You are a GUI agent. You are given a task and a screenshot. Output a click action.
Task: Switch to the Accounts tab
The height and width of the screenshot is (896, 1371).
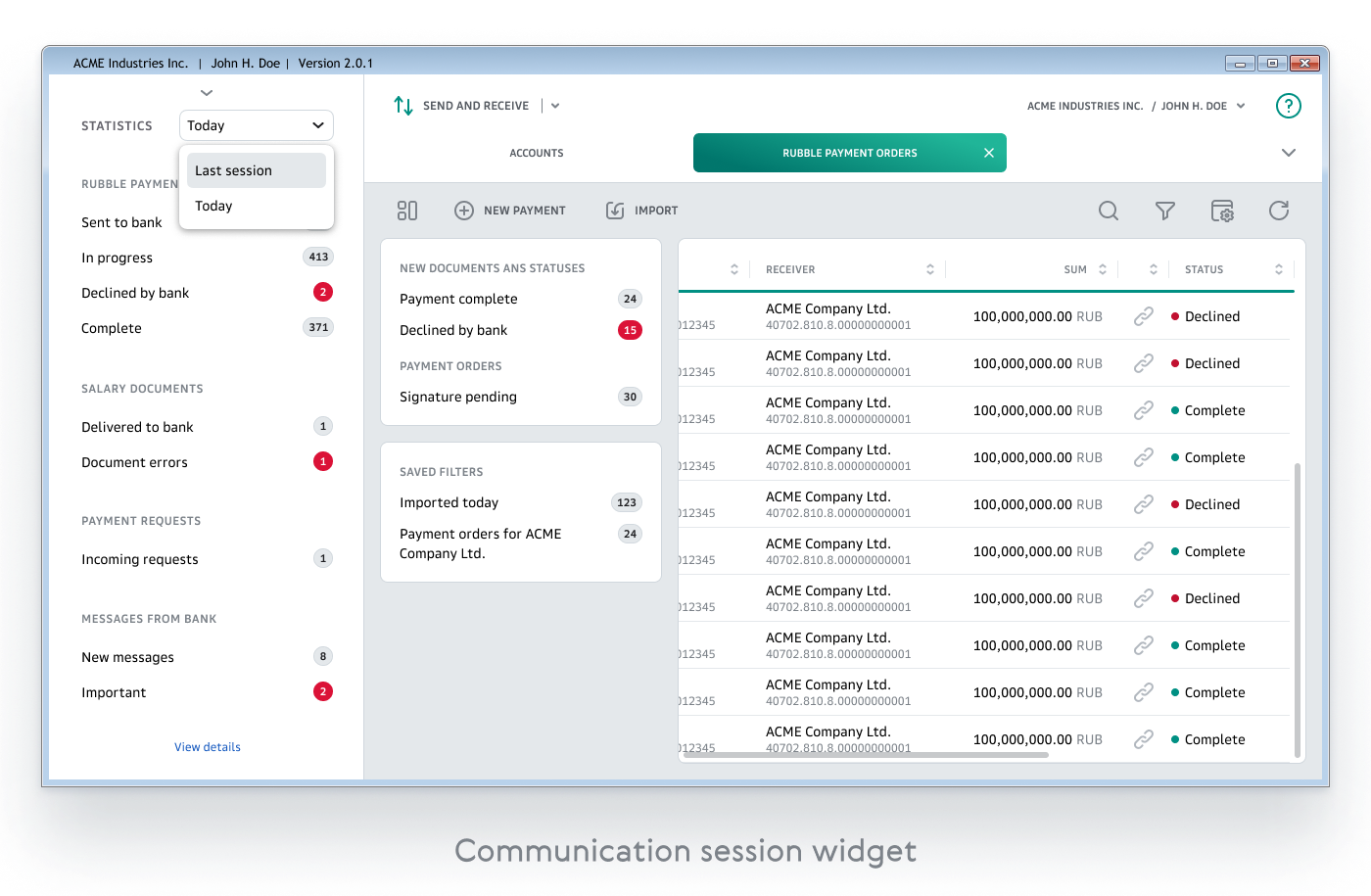537,153
